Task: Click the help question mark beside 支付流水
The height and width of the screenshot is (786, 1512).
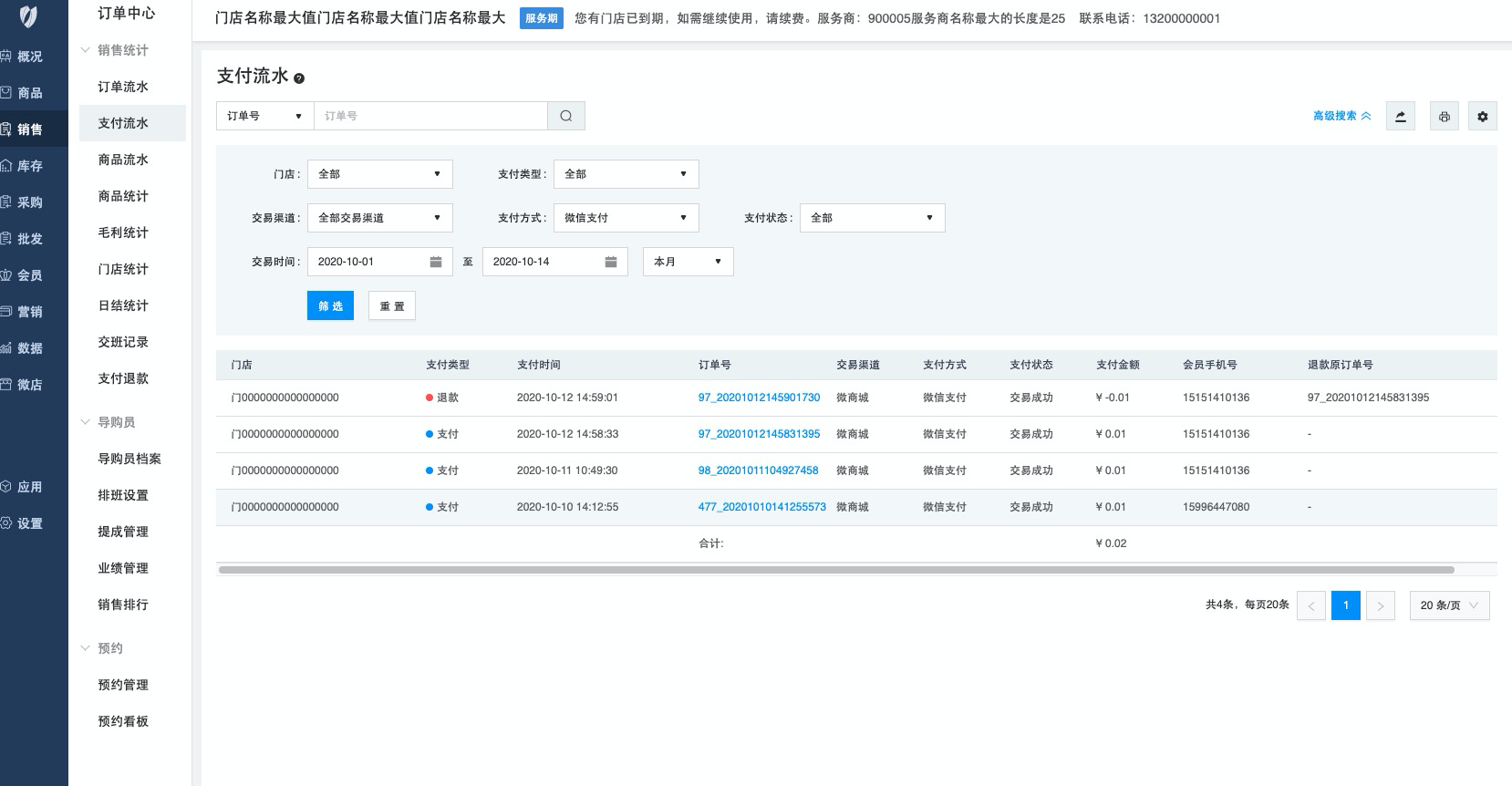Action: (x=299, y=78)
